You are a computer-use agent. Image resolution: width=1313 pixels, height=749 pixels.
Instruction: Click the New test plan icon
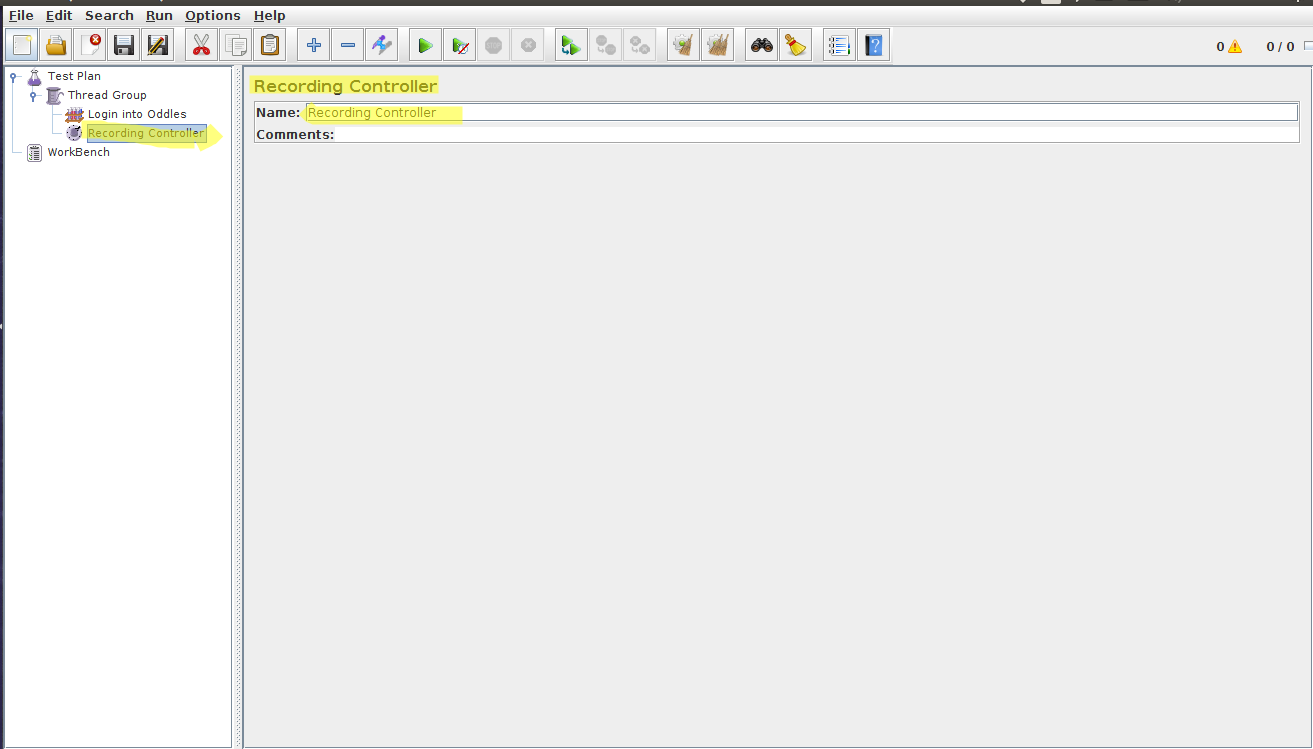(22, 45)
